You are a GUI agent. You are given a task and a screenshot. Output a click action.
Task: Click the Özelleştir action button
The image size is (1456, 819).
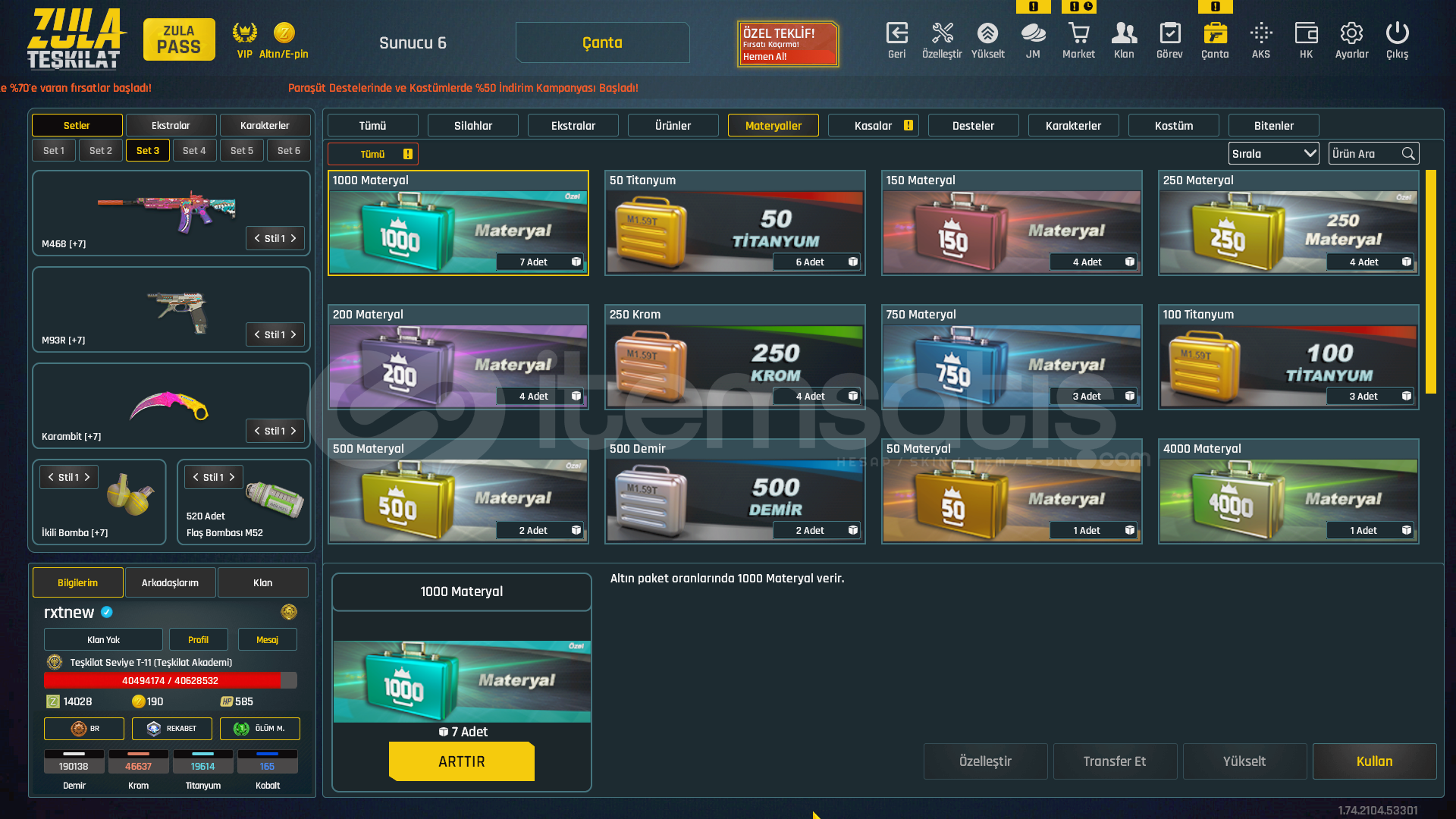[986, 761]
